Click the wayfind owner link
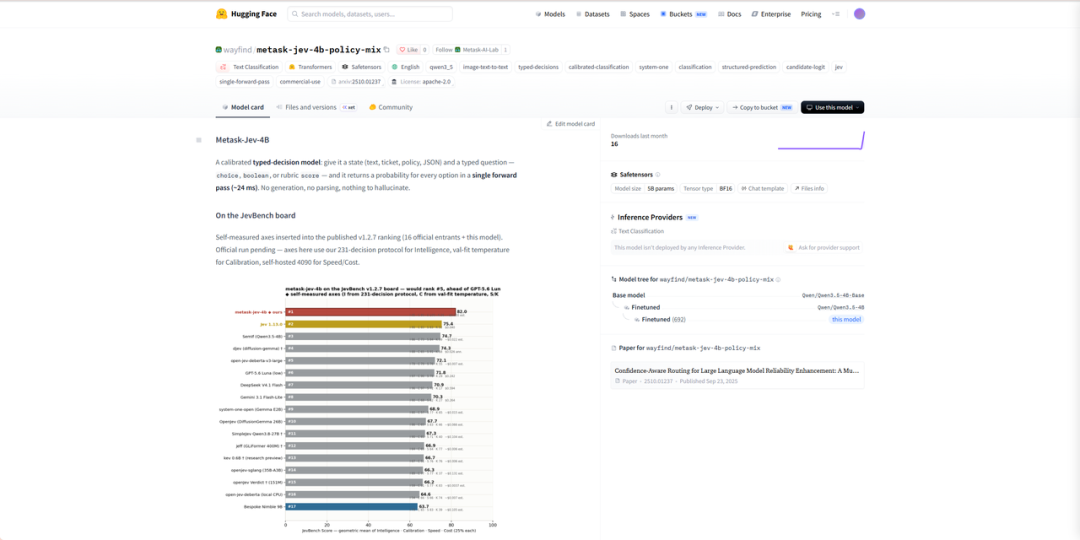Viewport: 1080px width, 540px height. click(x=238, y=50)
